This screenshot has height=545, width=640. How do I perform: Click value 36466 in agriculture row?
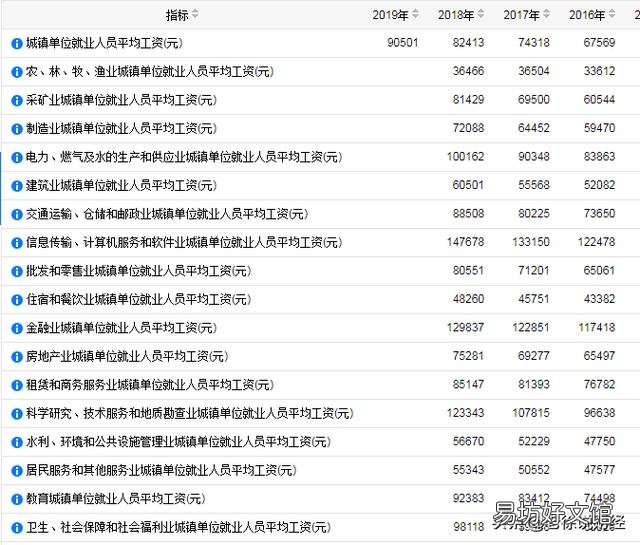468,71
